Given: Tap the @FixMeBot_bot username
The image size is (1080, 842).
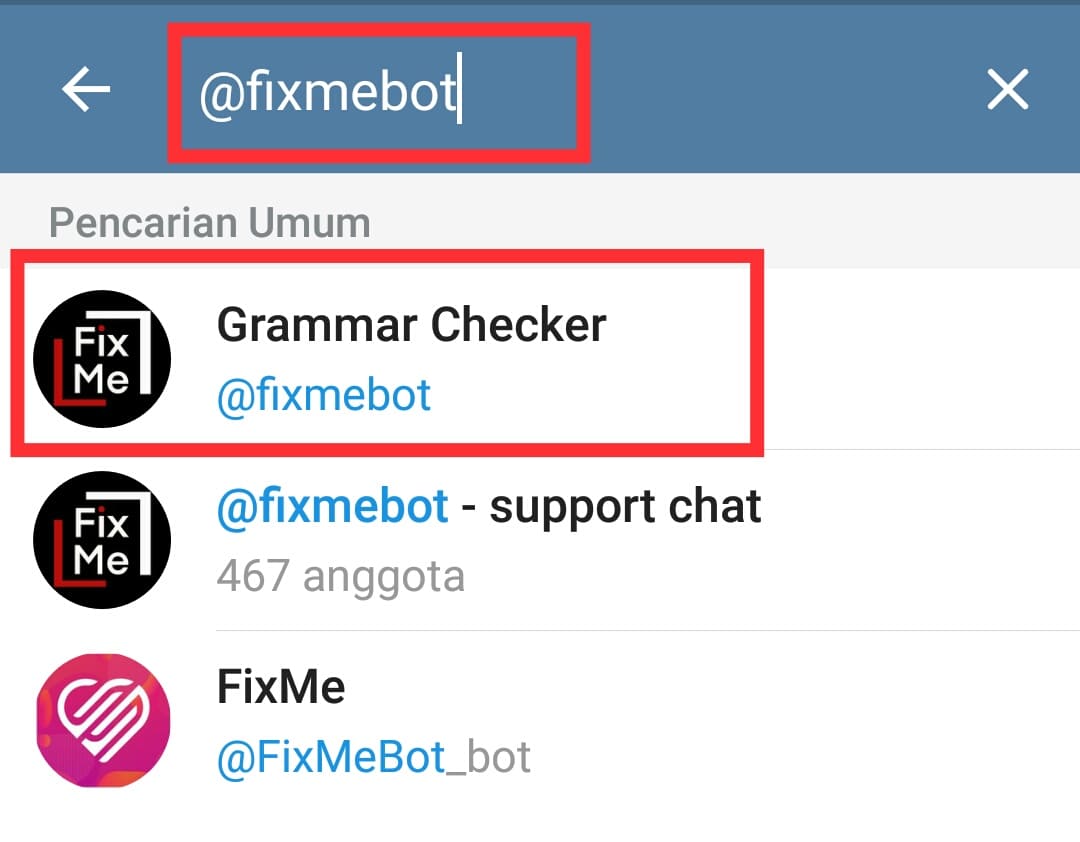Looking at the screenshot, I should pos(372,757).
